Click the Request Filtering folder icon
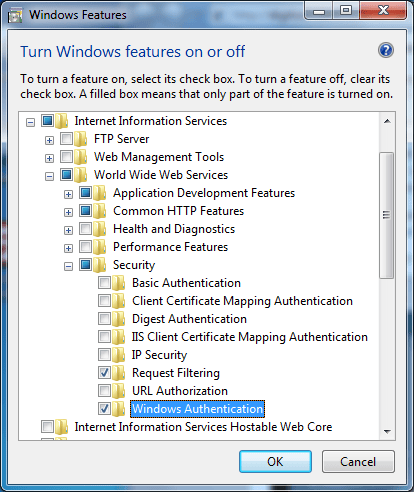Viewport: 414px width, 492px height. tap(119, 373)
